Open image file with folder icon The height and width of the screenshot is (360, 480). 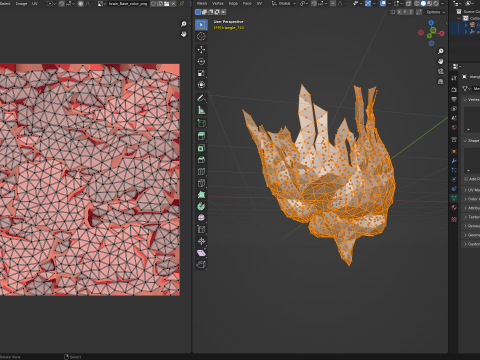166,4
